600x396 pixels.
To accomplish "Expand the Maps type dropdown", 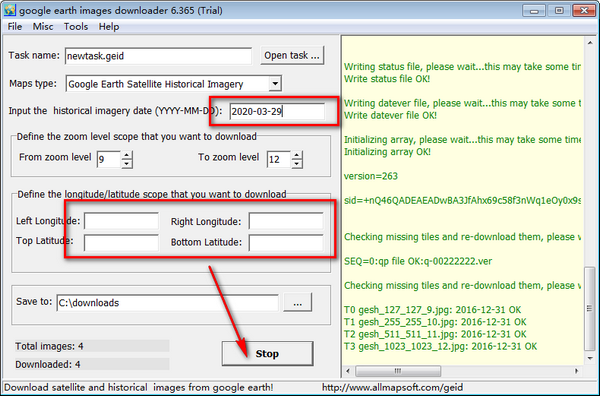I will click(275, 83).
